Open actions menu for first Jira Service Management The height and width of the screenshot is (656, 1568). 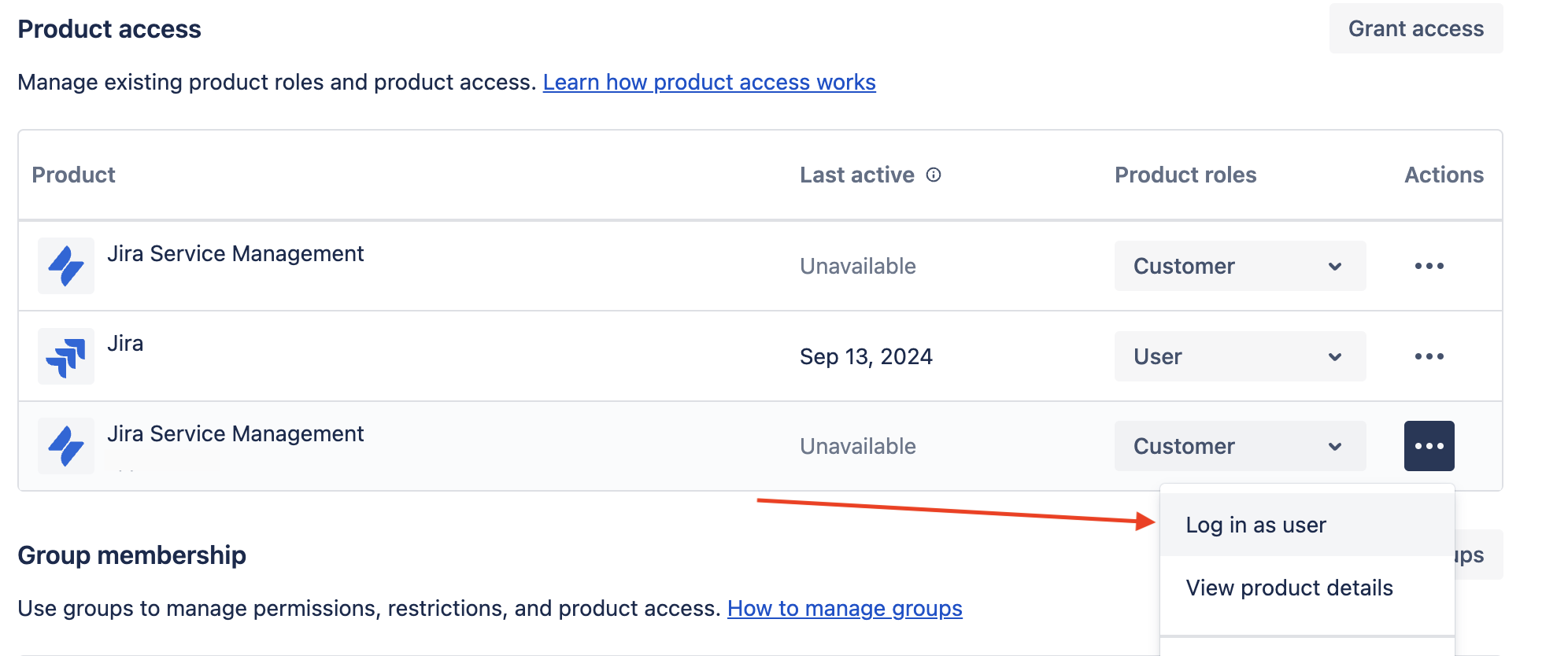click(1429, 266)
